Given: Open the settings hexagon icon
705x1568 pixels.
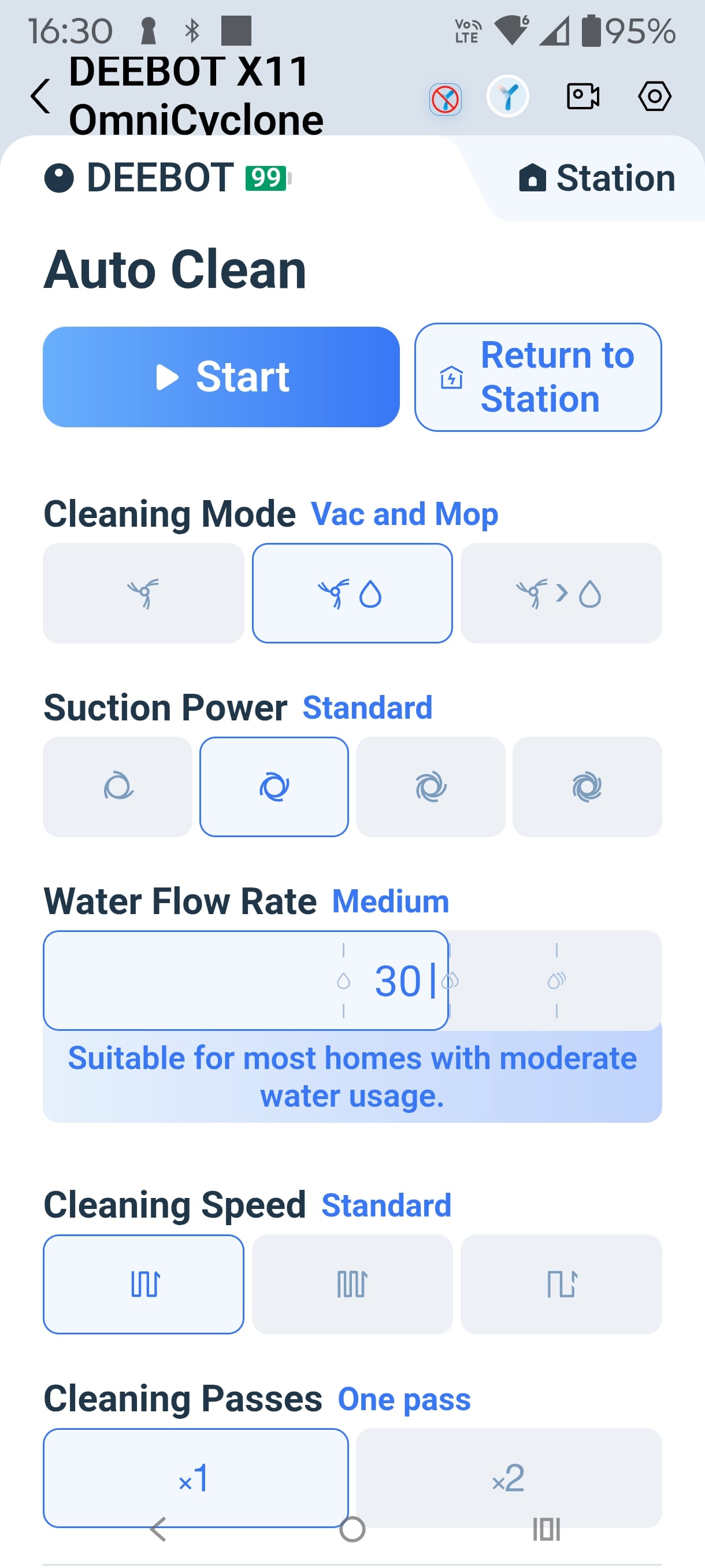Looking at the screenshot, I should tap(654, 96).
